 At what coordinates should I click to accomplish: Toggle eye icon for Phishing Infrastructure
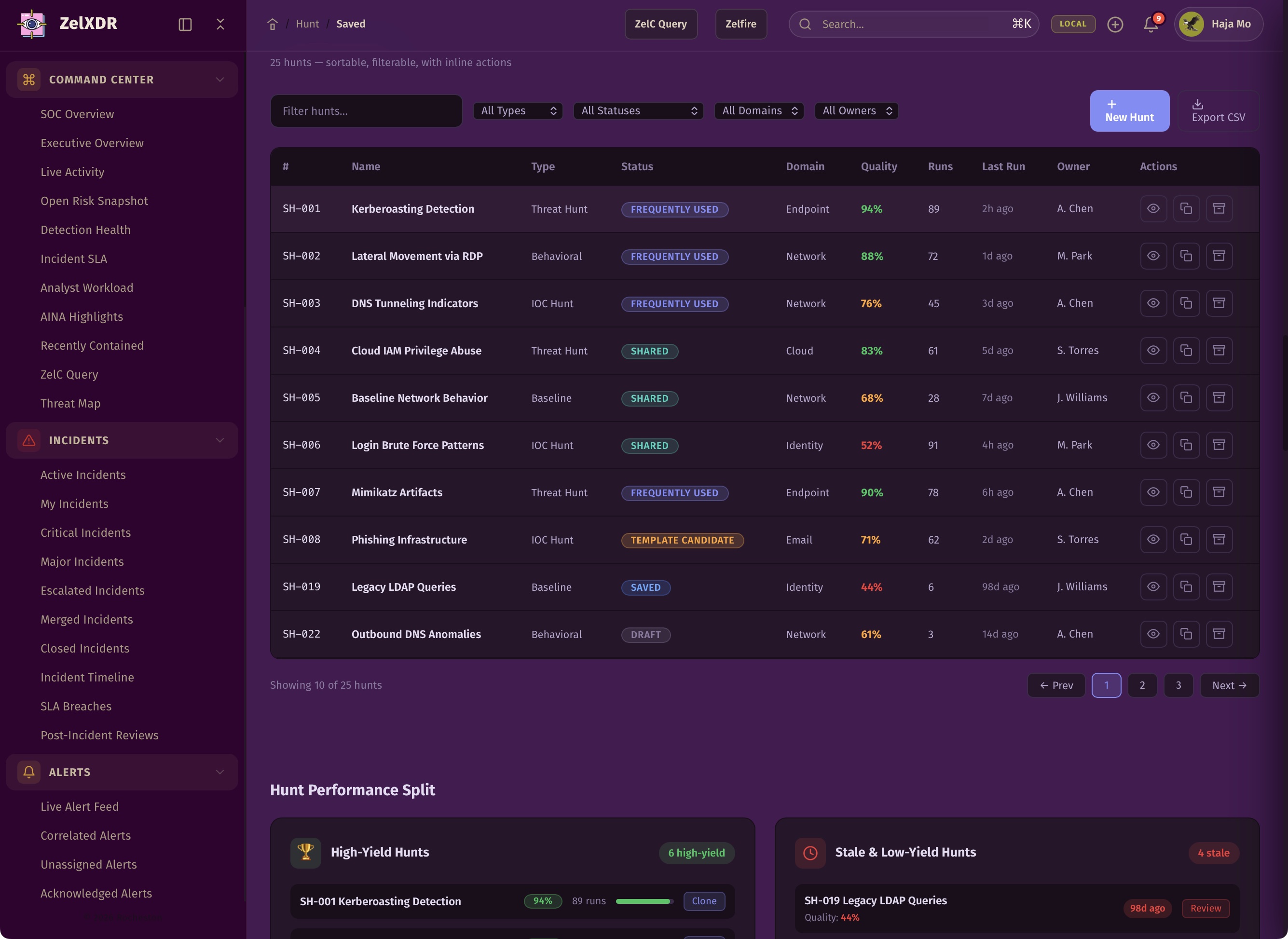(x=1153, y=539)
